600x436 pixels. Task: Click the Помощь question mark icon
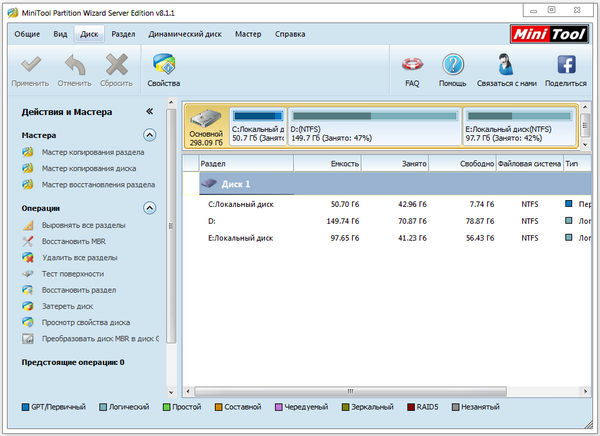(x=453, y=64)
